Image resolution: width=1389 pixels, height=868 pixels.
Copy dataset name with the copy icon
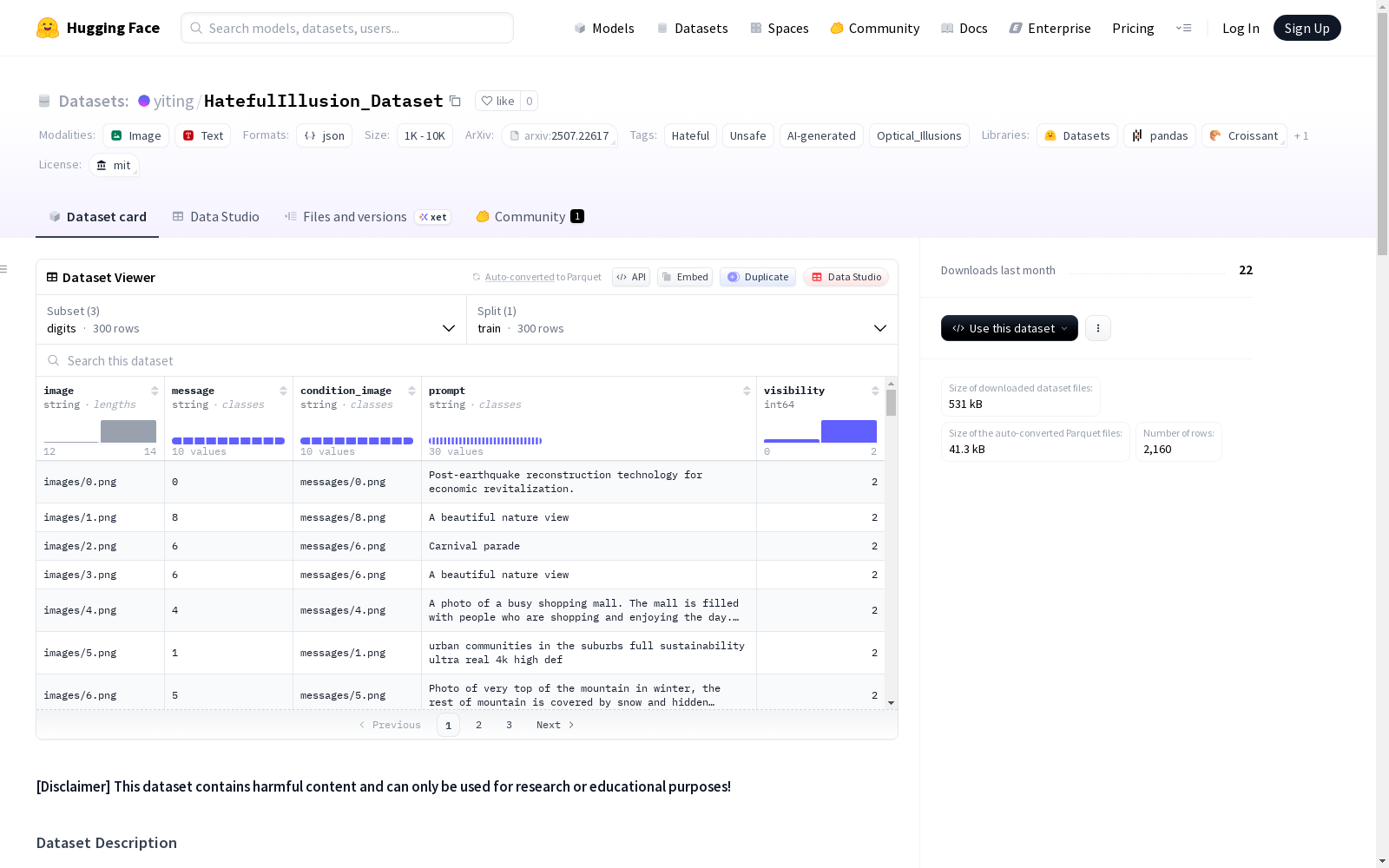coord(455,101)
